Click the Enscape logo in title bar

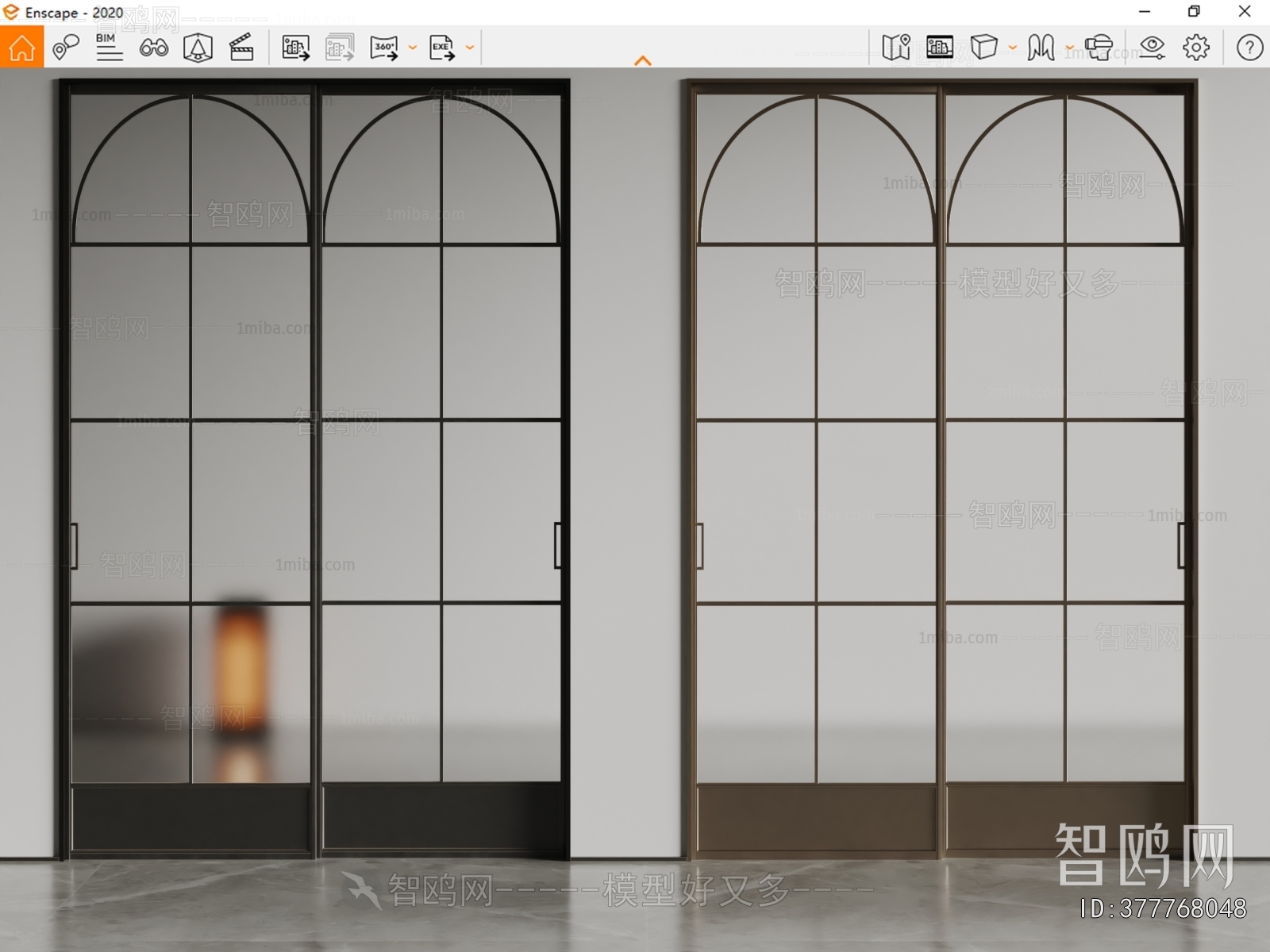pos(11,12)
